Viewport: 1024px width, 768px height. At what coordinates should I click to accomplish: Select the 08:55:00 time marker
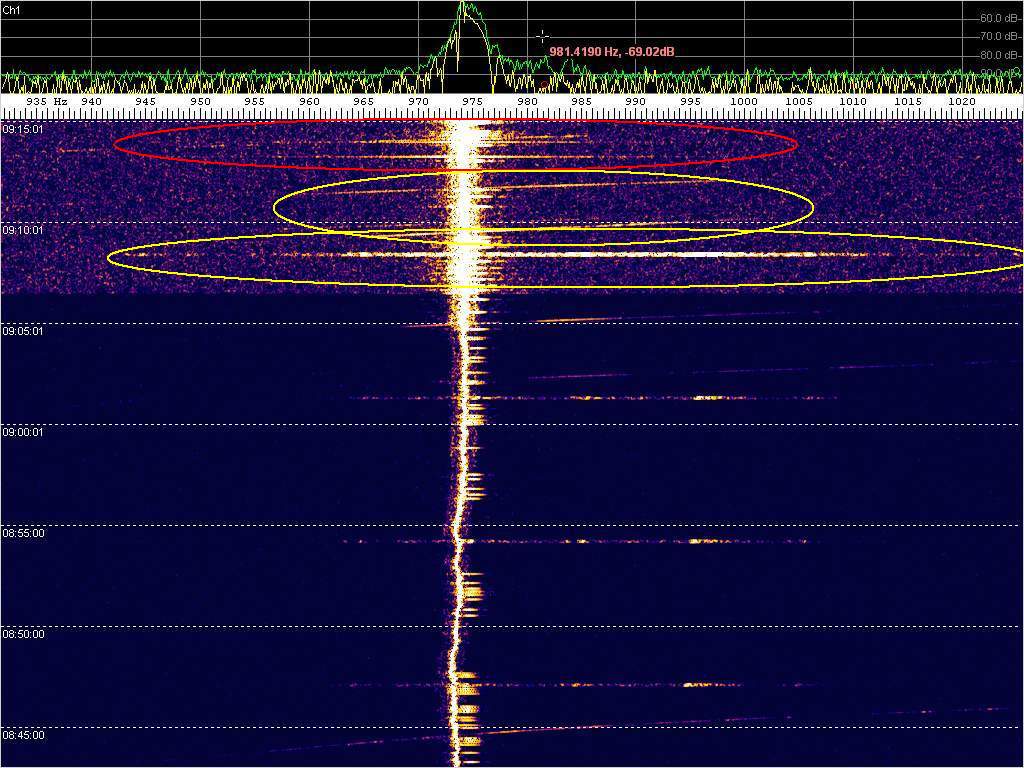pyautogui.click(x=23, y=533)
